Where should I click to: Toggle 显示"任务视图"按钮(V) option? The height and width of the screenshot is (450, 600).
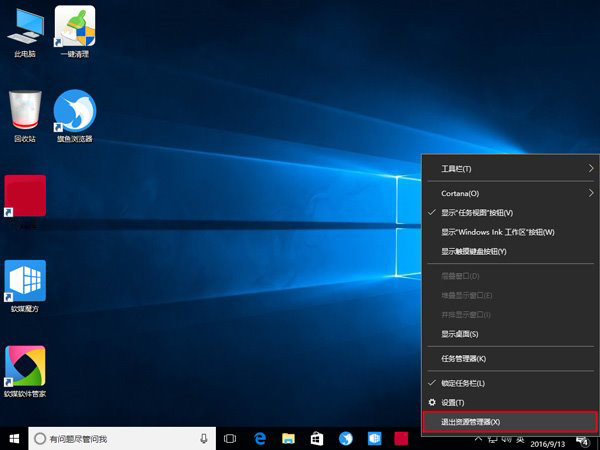pos(510,213)
